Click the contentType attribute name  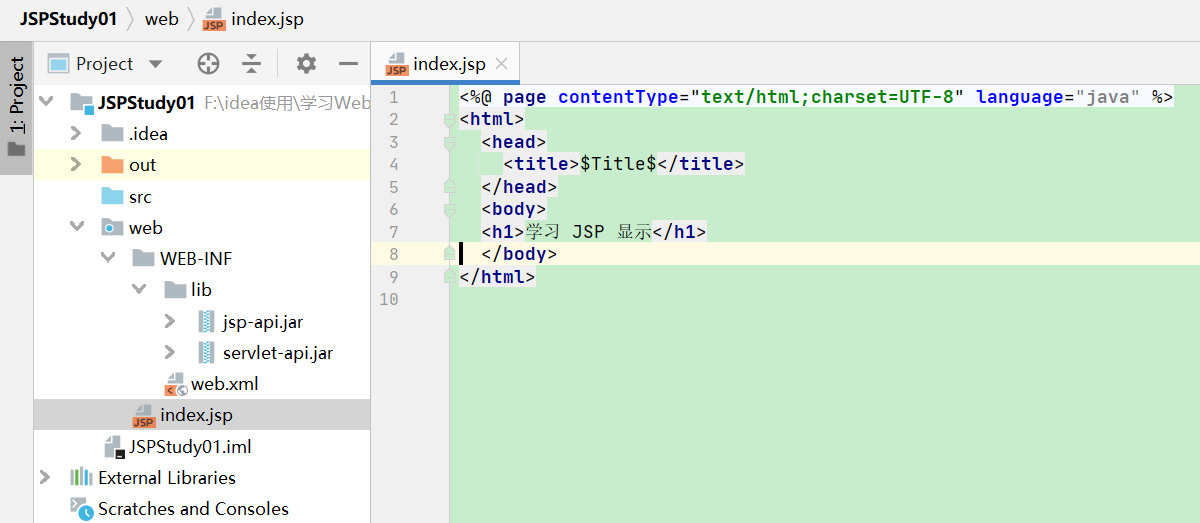point(618,97)
